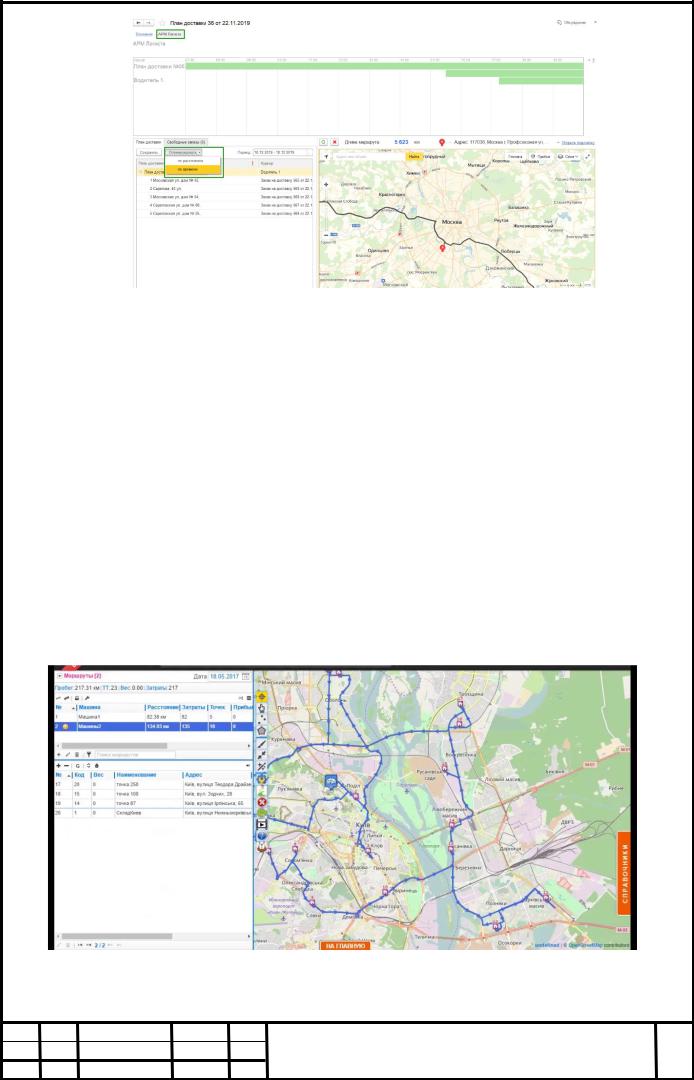Select the pan map tool in Kyiv toolbar
The width and height of the screenshot is (694, 1080).
262,696
